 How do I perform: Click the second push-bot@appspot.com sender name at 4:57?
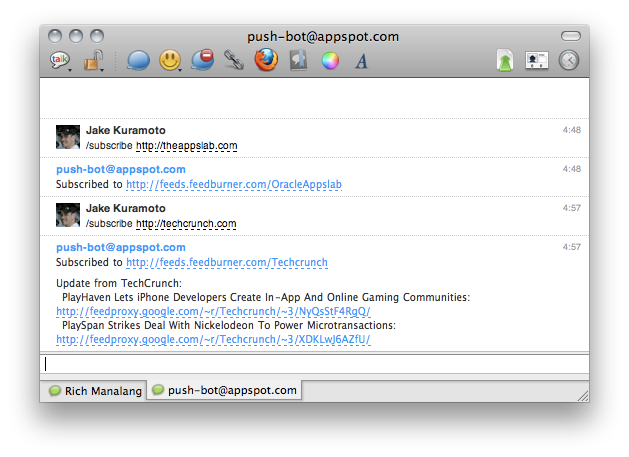coord(121,247)
